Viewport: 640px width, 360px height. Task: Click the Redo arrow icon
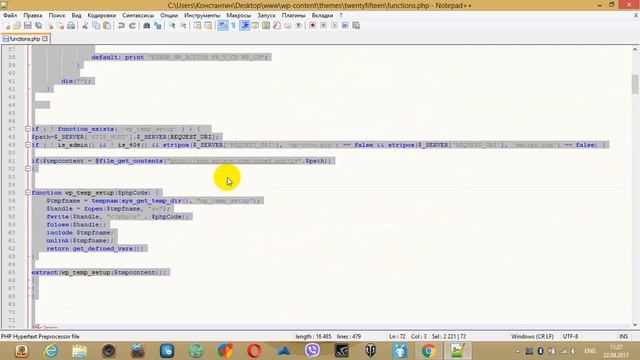tap(132, 26)
